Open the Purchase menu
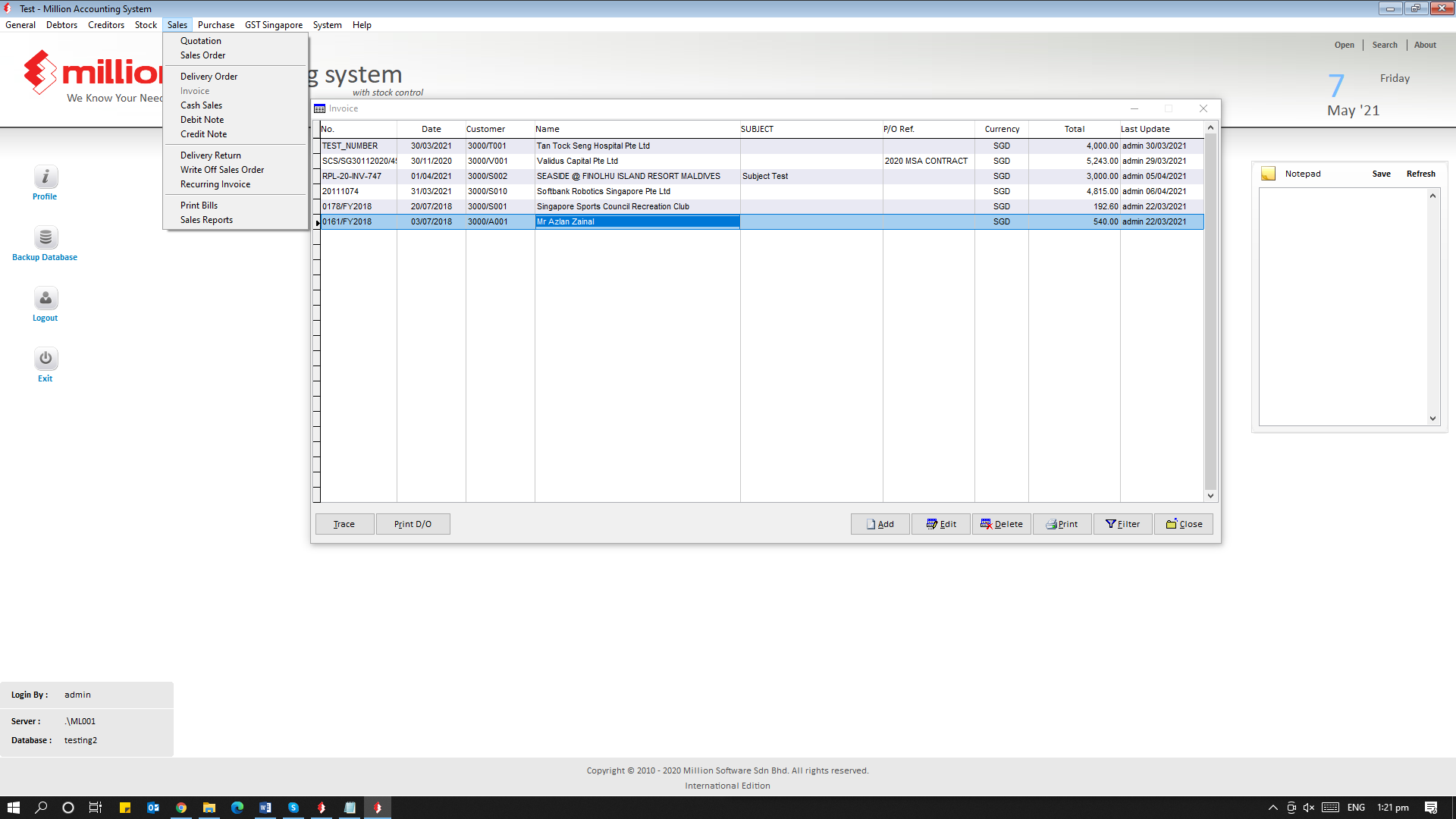The height and width of the screenshot is (819, 1456). [x=216, y=25]
